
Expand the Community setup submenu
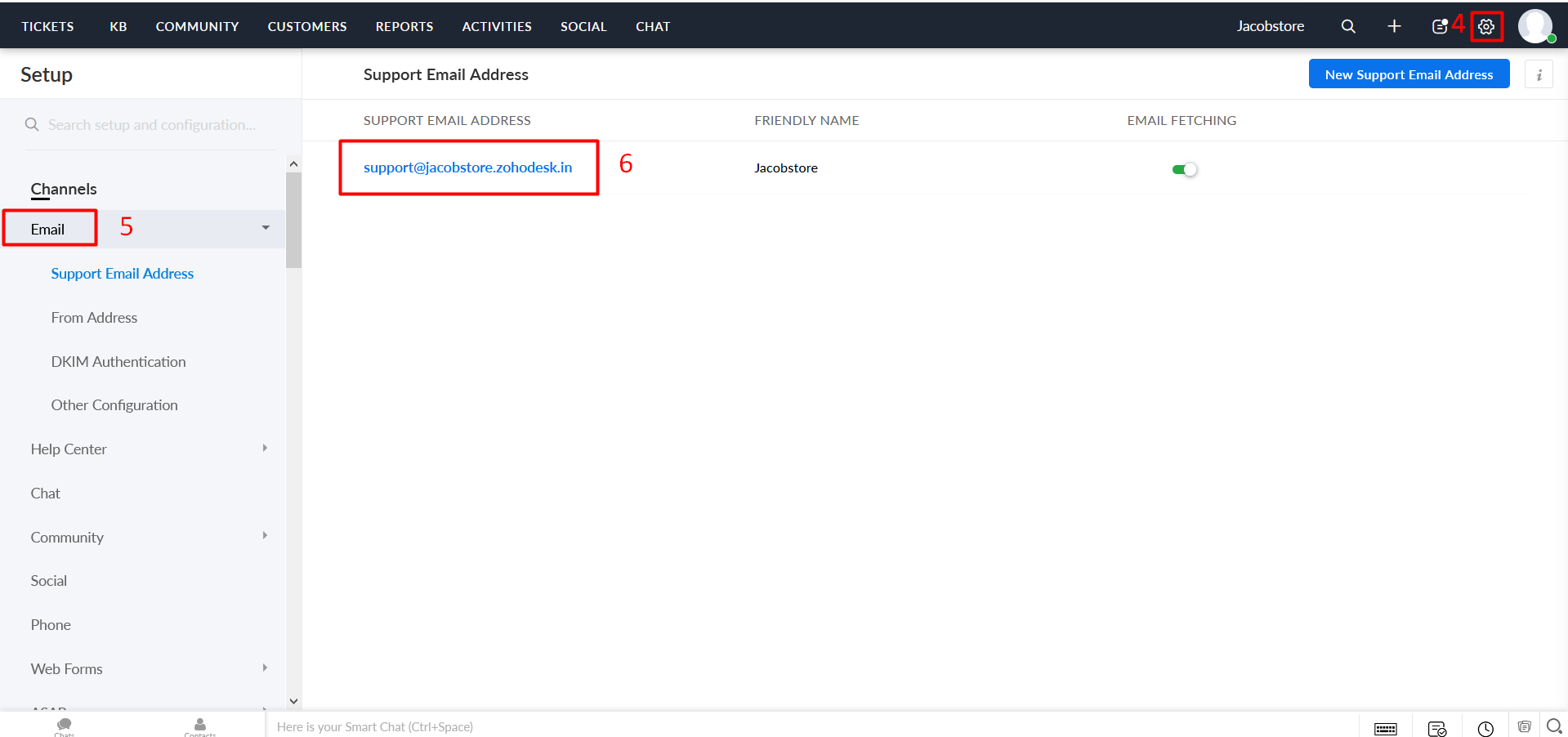265,536
